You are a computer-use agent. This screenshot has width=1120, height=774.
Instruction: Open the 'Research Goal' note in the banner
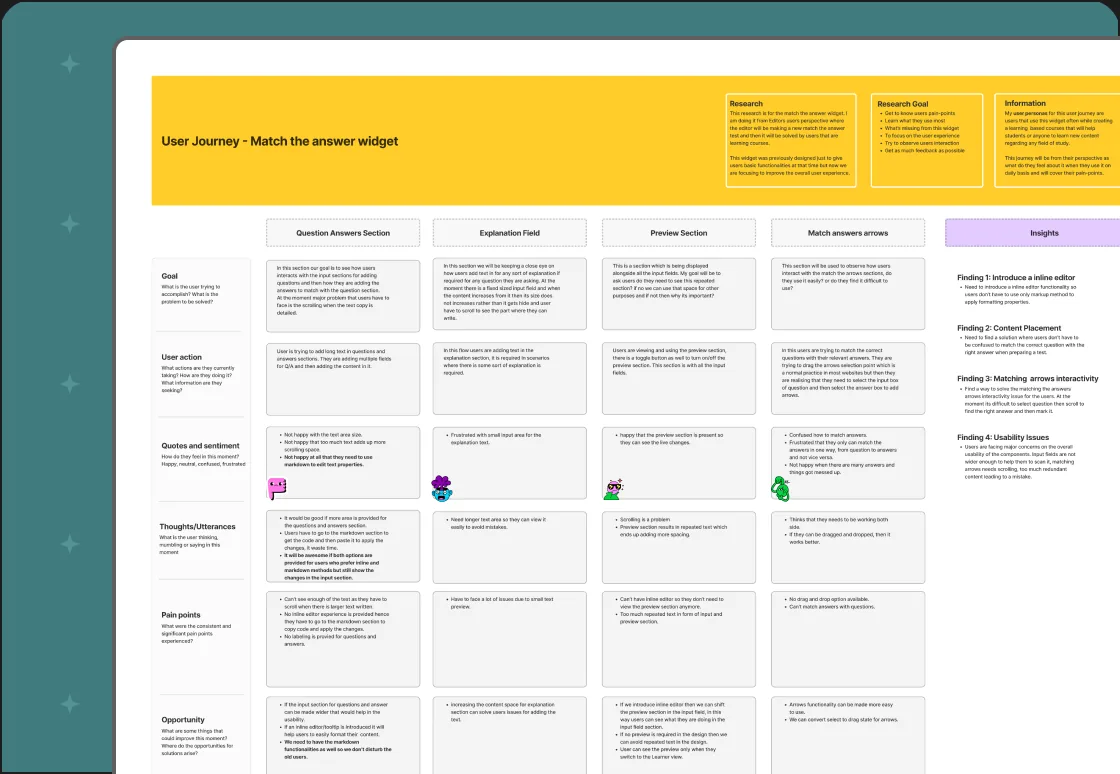926,140
